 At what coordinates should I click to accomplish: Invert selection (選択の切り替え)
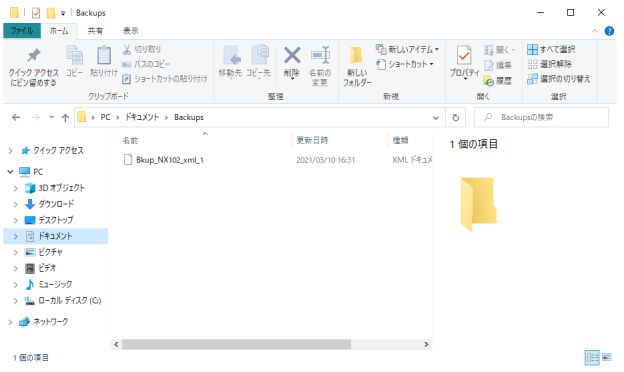pos(558,79)
